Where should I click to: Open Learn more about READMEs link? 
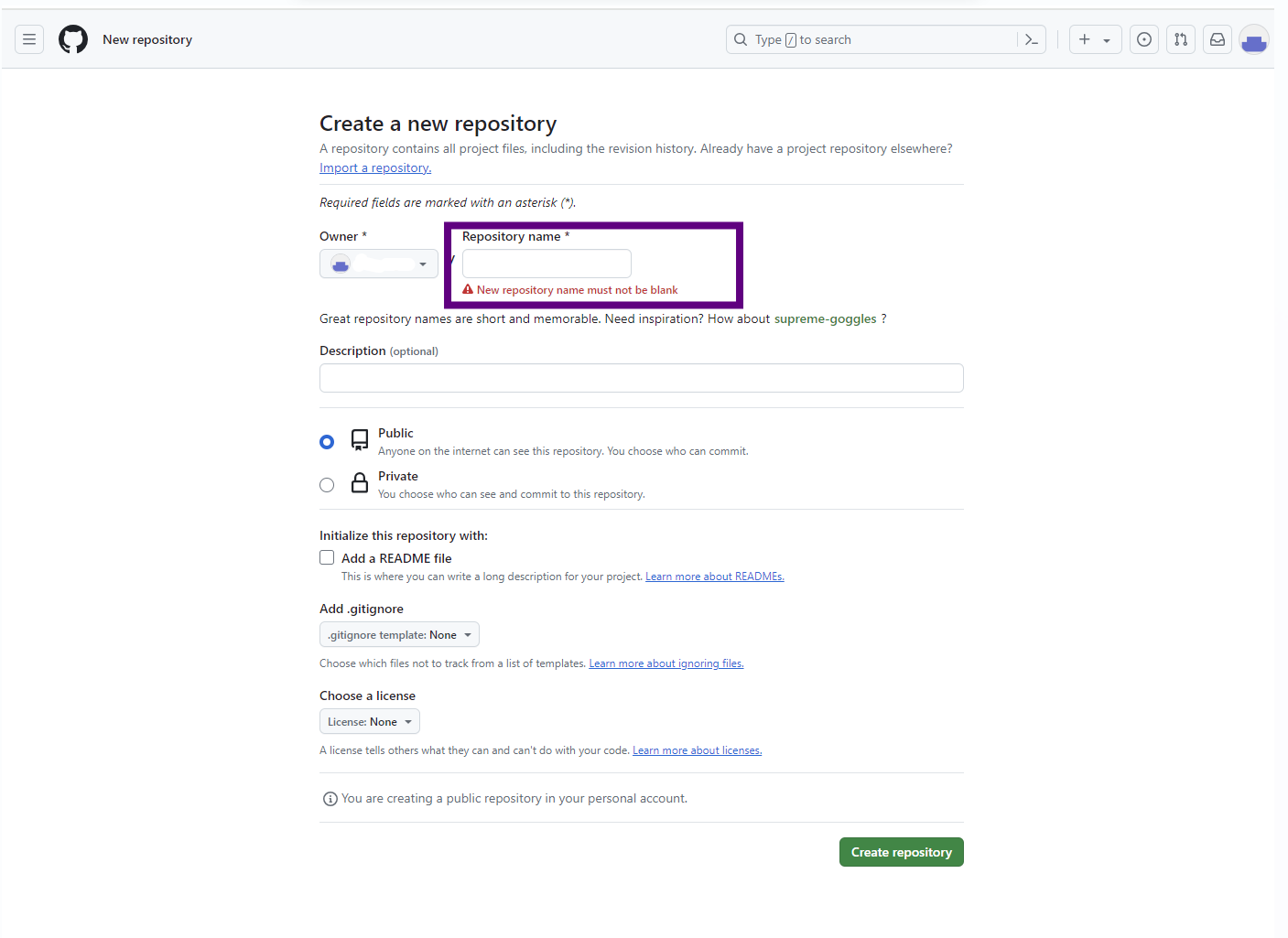pos(715,577)
